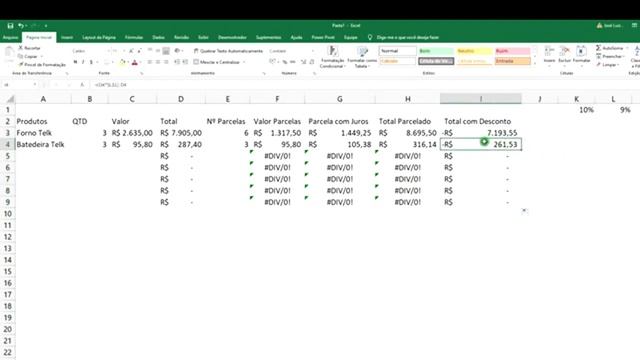
Task: Toggle underline (S) formatting
Action: (91, 62)
